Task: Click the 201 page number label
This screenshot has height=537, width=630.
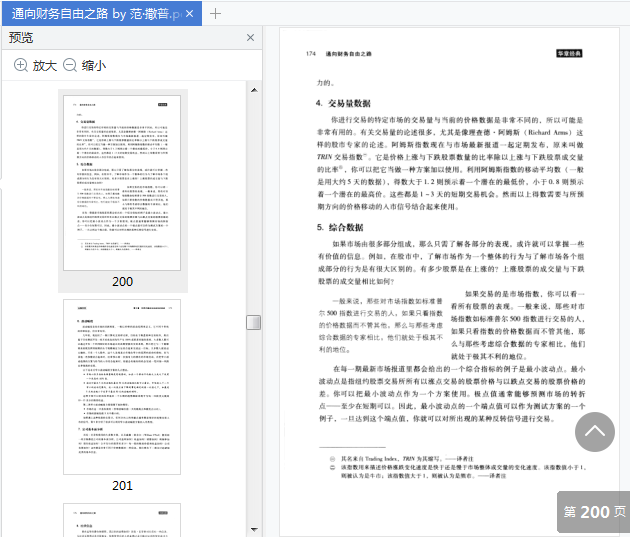Action: pos(122,486)
